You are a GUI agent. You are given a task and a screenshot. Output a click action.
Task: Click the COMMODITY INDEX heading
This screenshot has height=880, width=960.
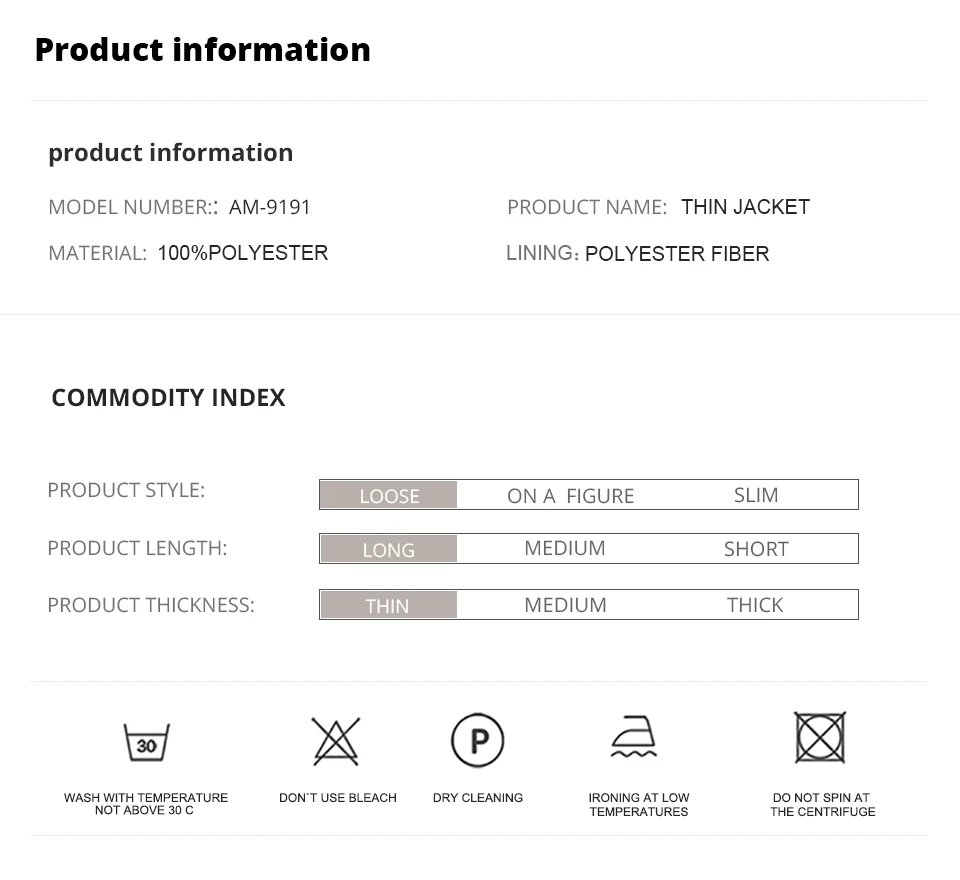(168, 397)
